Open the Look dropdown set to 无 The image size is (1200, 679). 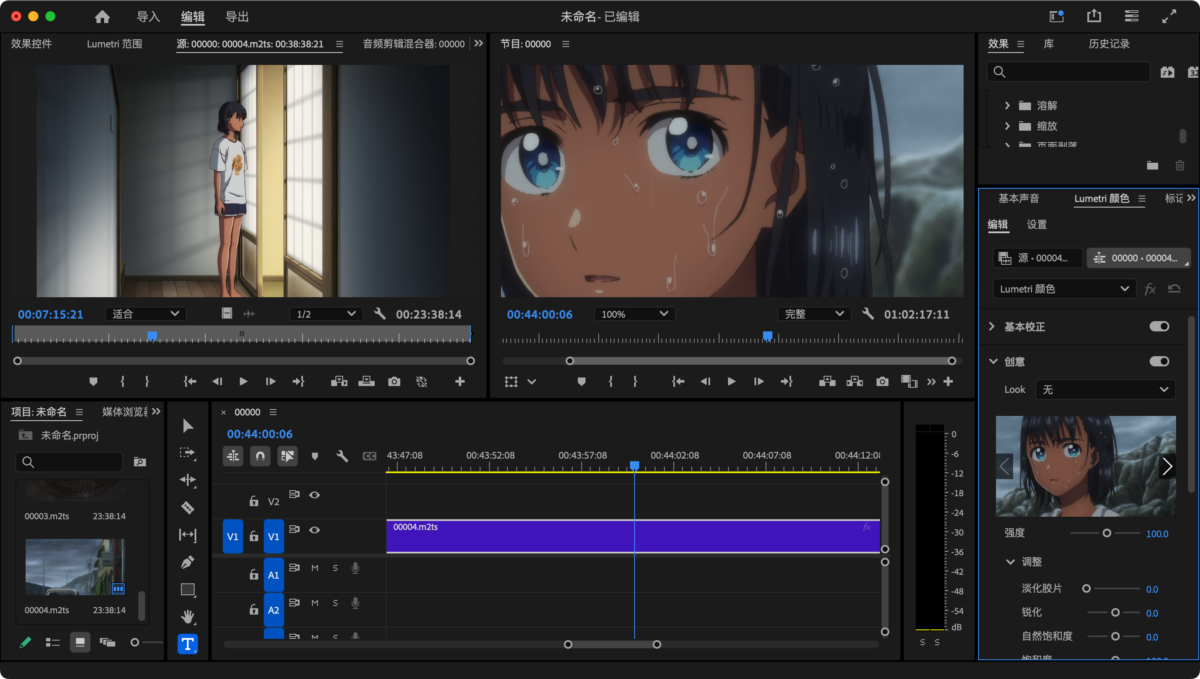1104,389
